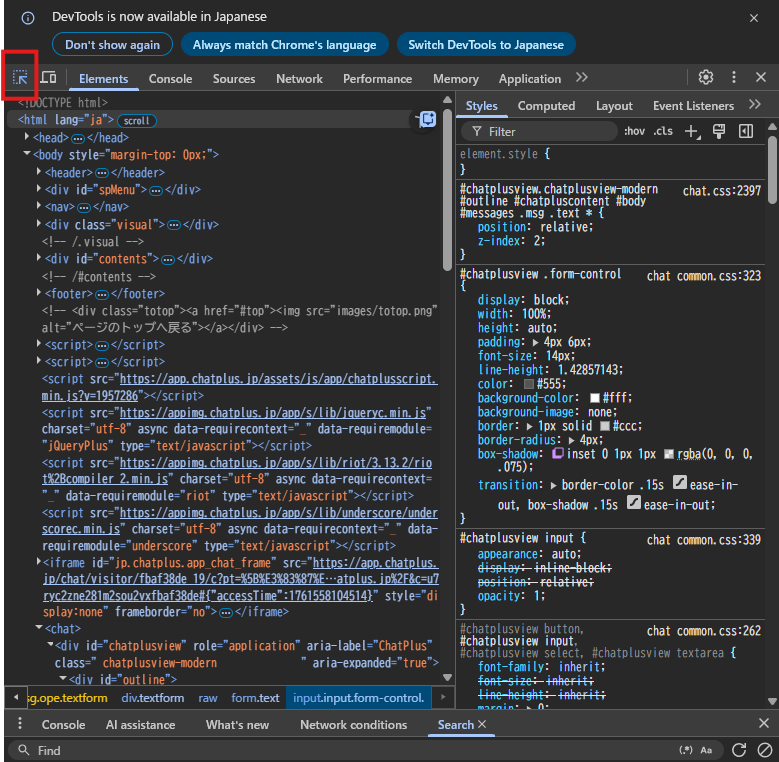Click the new style rule plus icon

click(x=692, y=131)
